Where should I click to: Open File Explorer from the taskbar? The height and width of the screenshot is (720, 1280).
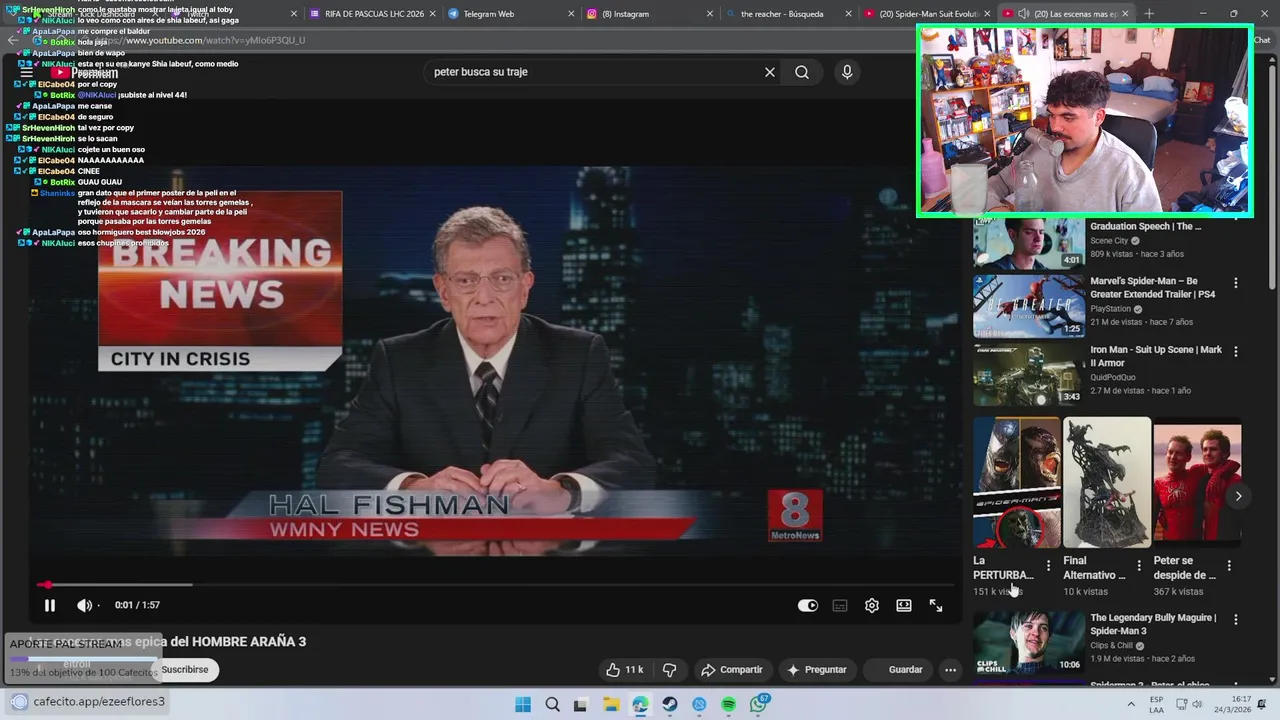click(x=611, y=705)
